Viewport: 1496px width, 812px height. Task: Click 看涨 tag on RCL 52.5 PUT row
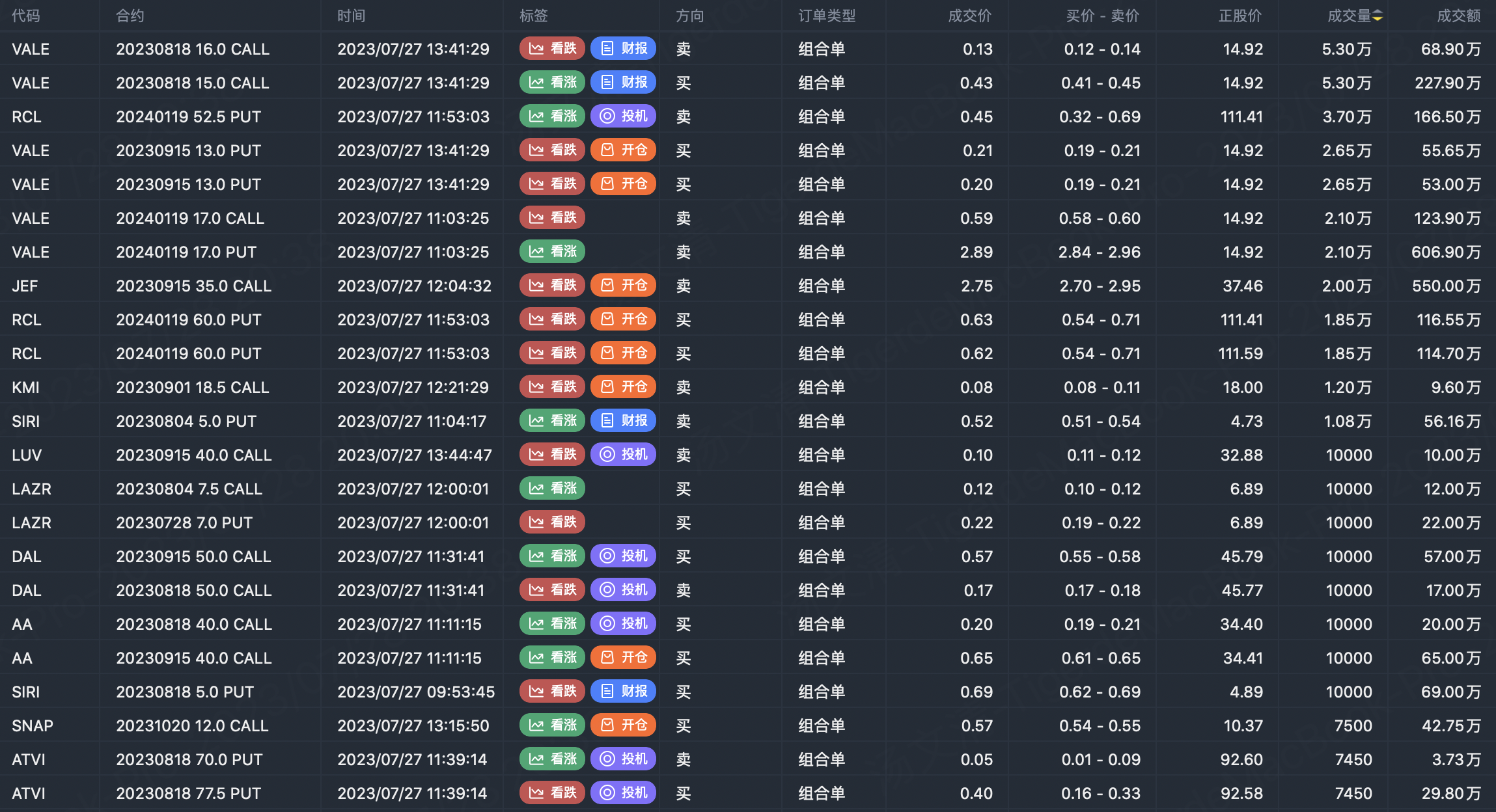tap(553, 116)
